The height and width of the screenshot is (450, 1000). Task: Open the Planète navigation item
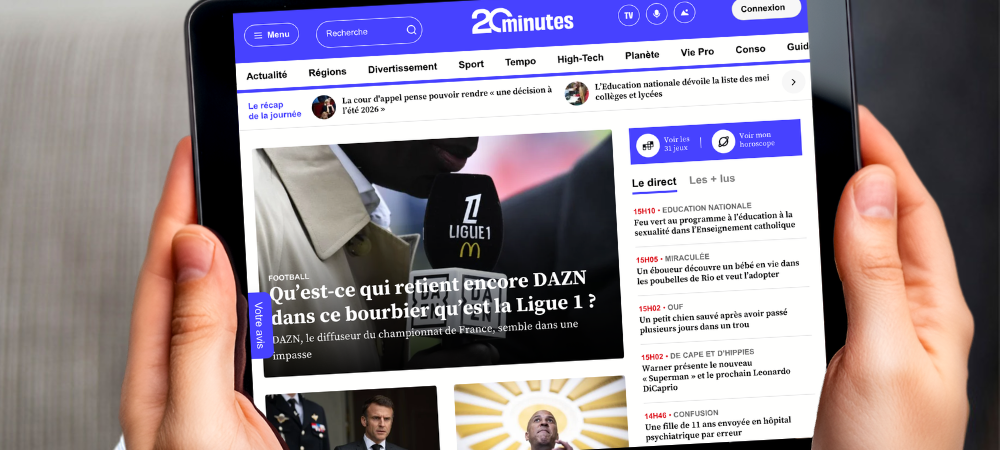click(x=642, y=55)
